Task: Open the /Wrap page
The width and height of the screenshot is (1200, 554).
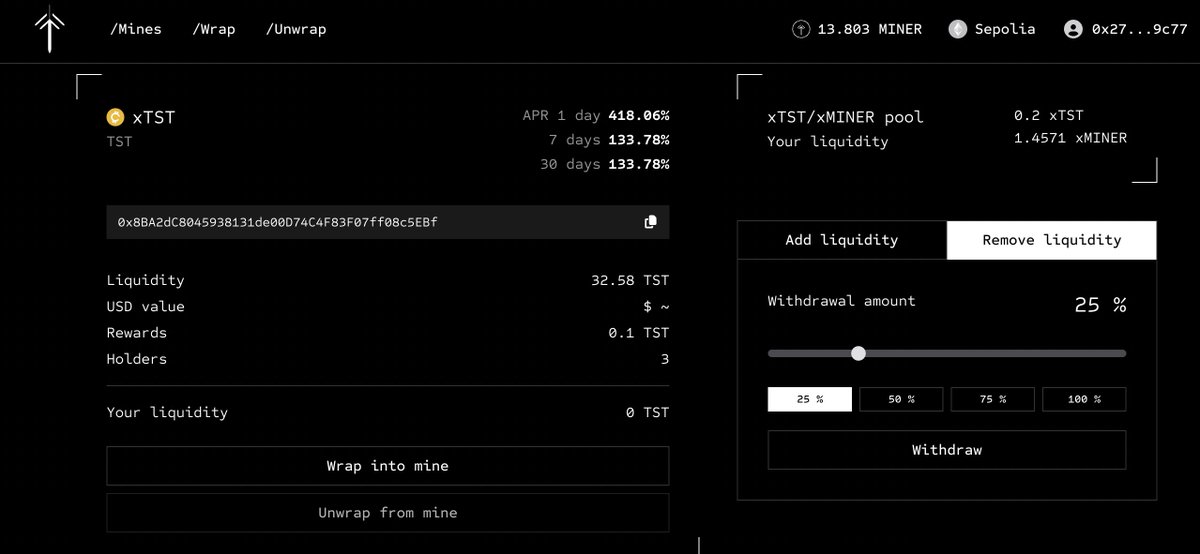Action: point(214,29)
